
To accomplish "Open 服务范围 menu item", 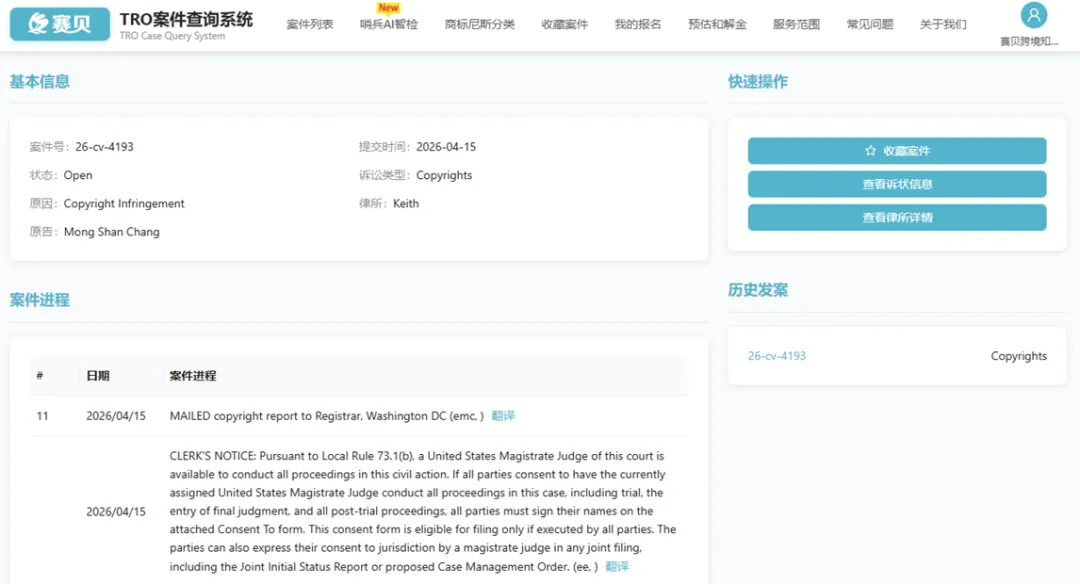I will [796, 24].
